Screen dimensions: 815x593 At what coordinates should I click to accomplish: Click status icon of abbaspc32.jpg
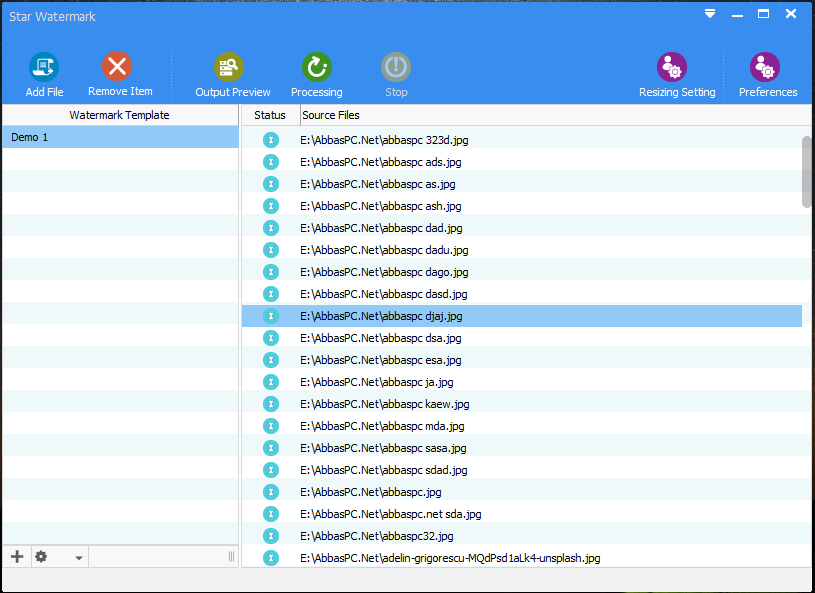click(271, 536)
